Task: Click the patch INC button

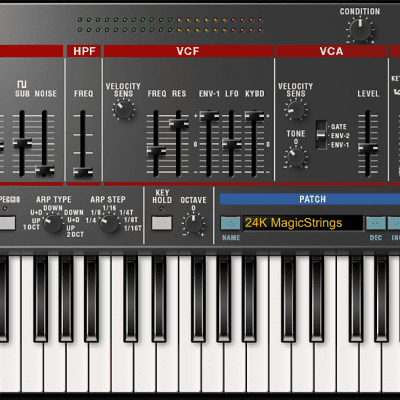Action: point(394,223)
